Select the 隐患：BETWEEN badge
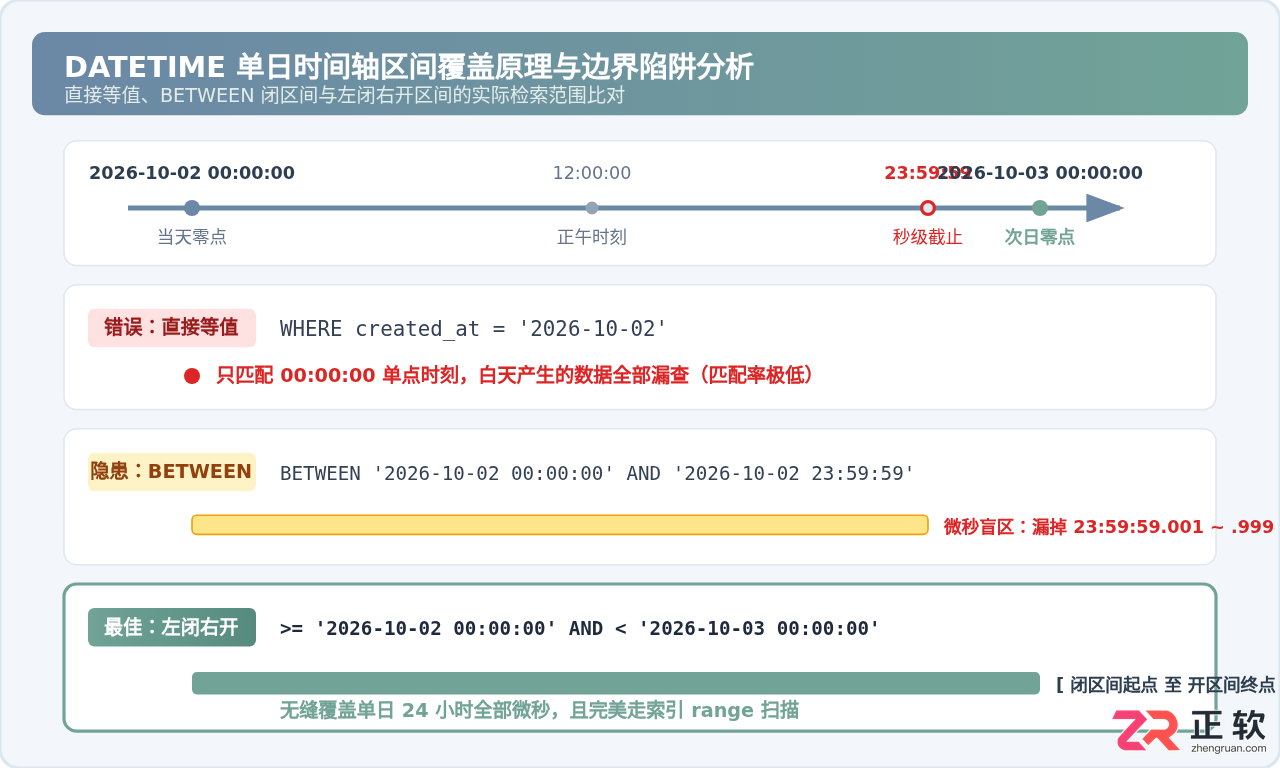Screen dimensions: 1280x768 coord(172,472)
